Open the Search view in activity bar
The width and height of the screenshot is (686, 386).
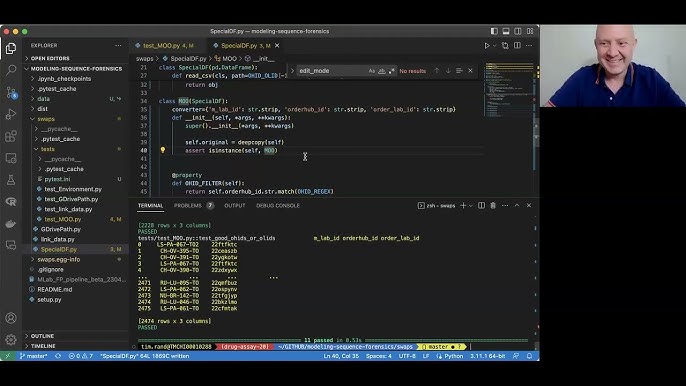pyautogui.click(x=11, y=70)
